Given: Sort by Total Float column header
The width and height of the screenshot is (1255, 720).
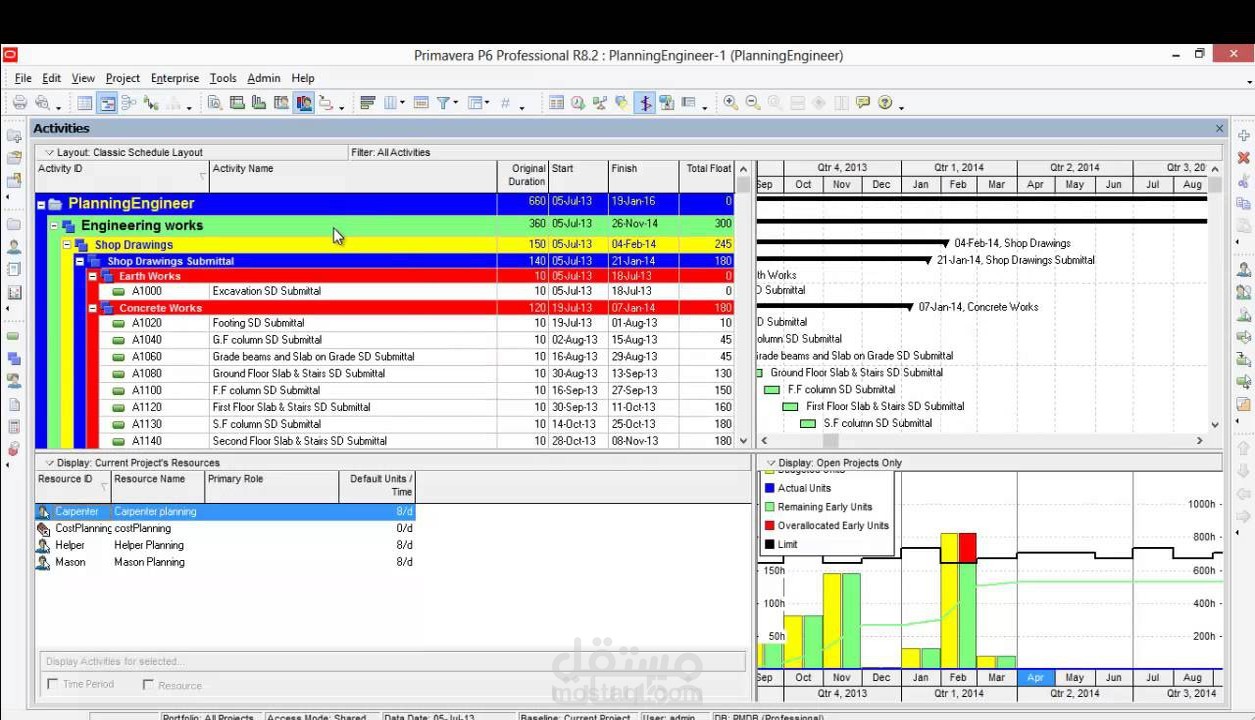Looking at the screenshot, I should 707,175.
